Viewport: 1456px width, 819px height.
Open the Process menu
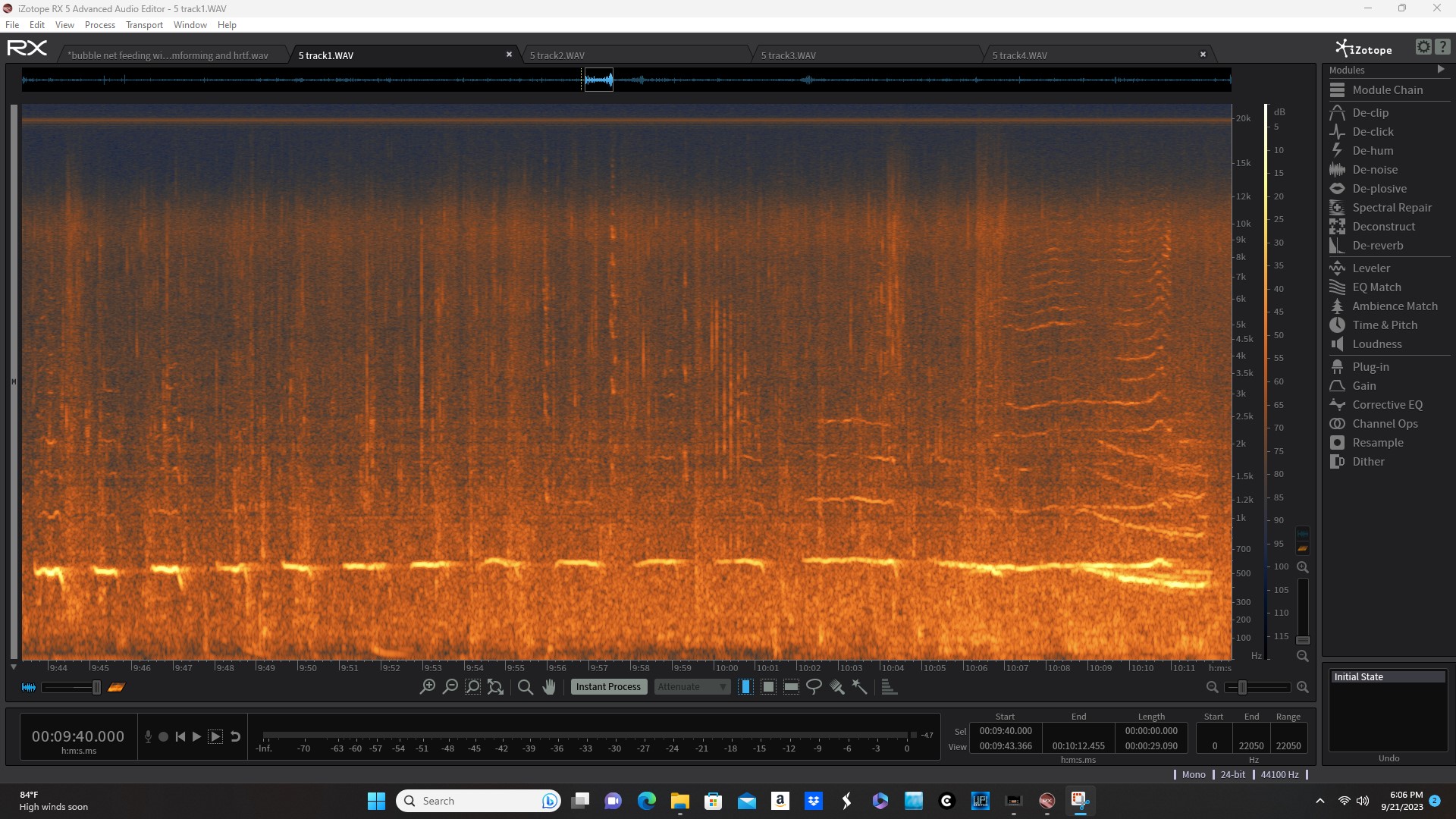(x=100, y=25)
